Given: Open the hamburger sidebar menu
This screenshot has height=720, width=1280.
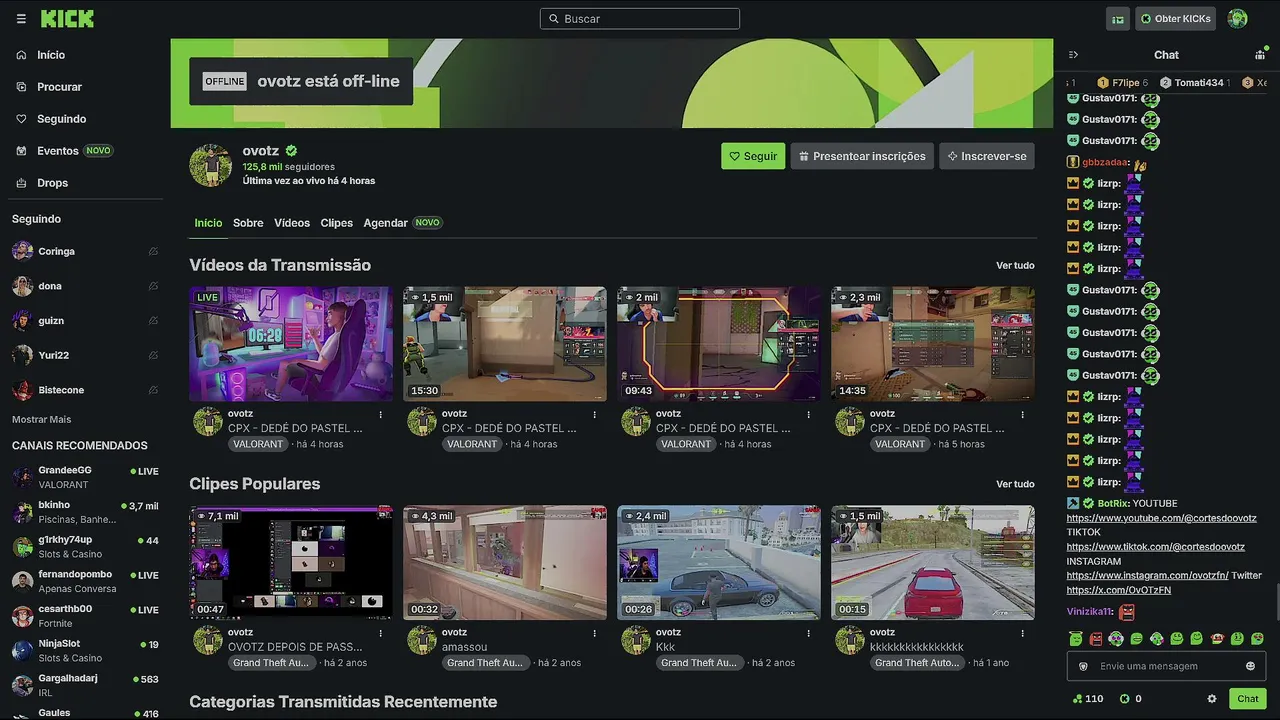Looking at the screenshot, I should [x=21, y=19].
